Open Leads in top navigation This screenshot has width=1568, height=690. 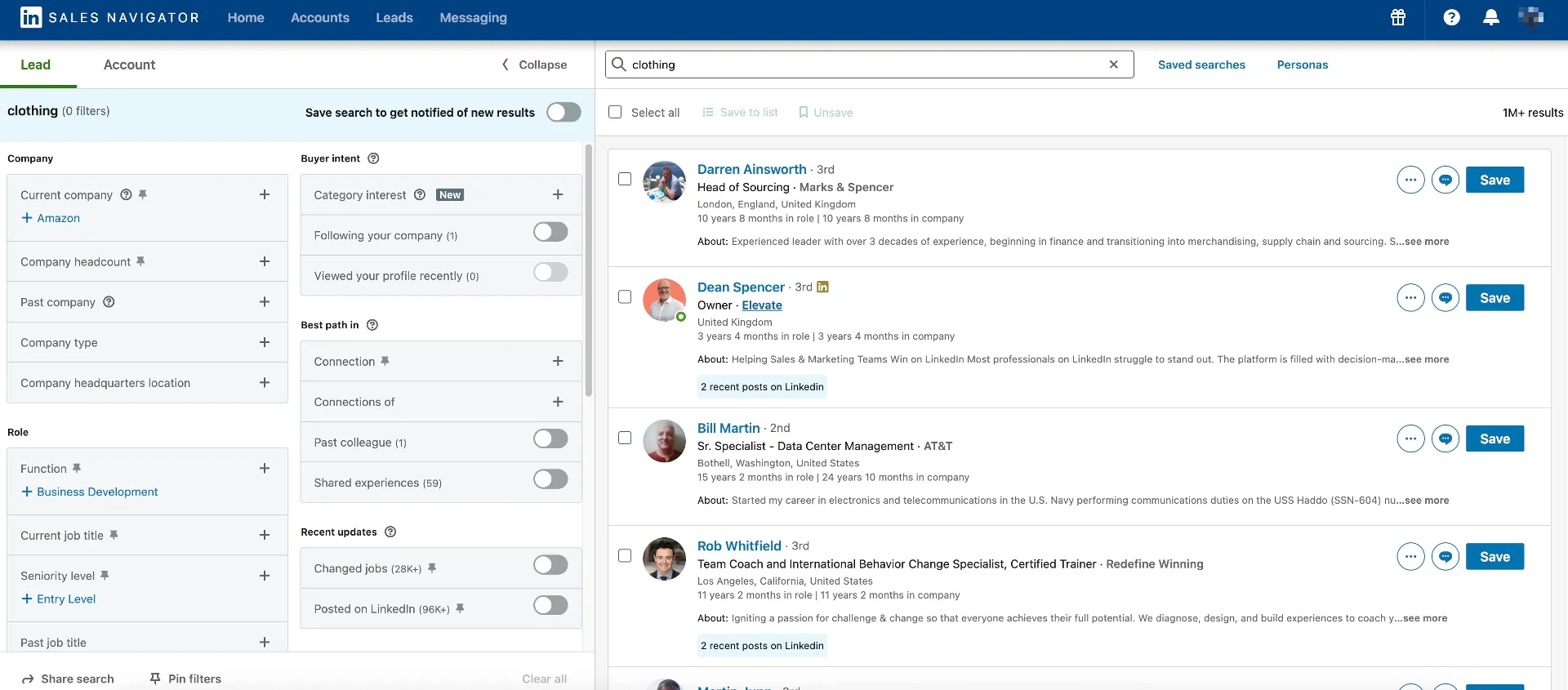[x=394, y=17]
